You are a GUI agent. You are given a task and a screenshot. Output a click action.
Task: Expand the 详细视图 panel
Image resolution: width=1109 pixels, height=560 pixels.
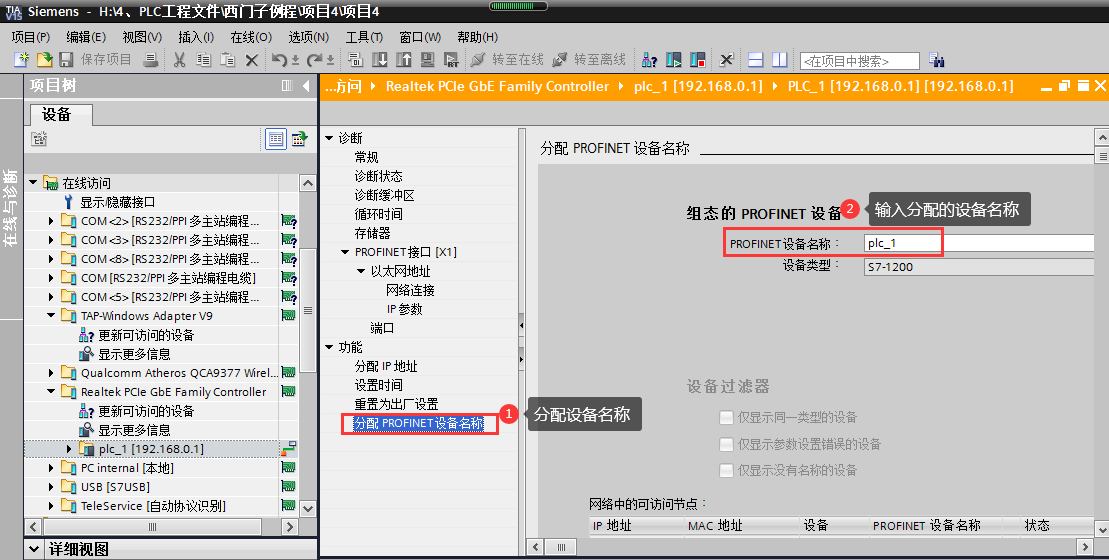tap(34, 549)
